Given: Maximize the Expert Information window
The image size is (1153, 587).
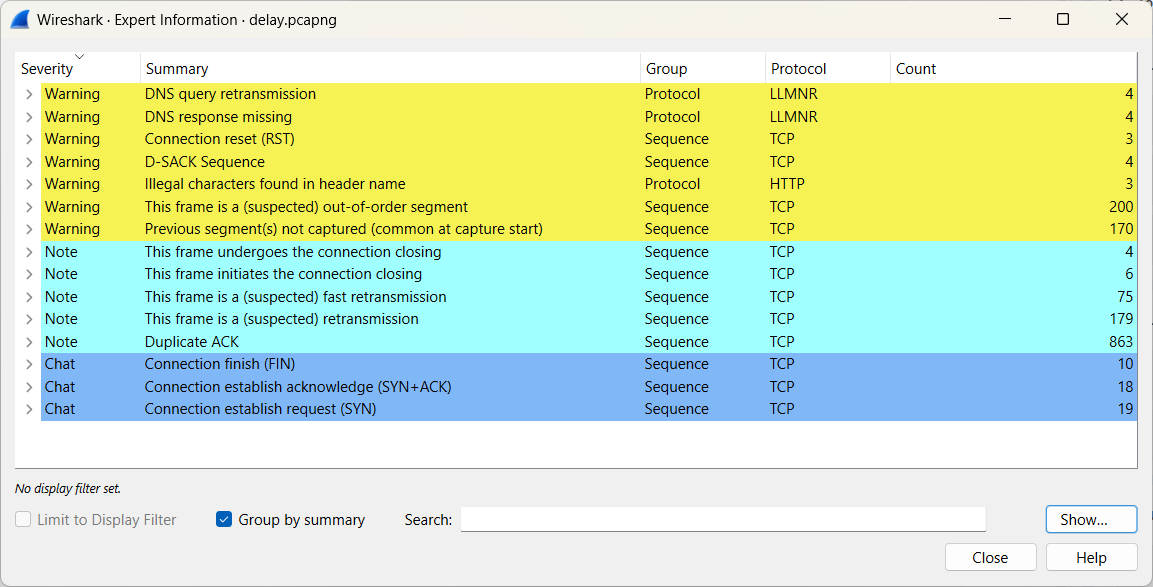Looking at the screenshot, I should (1063, 19).
